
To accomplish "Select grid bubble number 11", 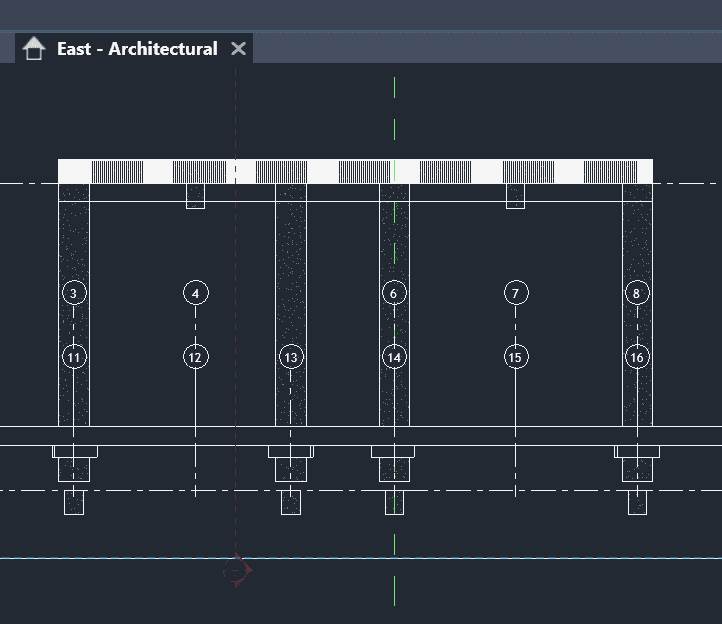I will pos(73,357).
